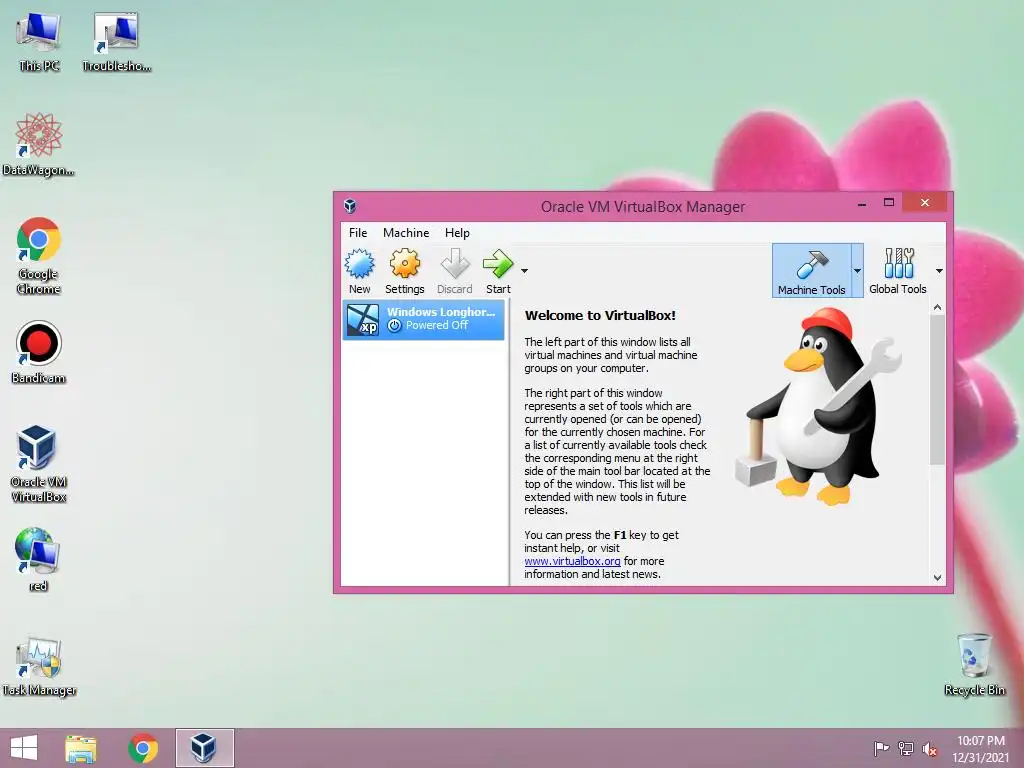Open the taskbar clock showing 10:07 PM

coord(980,748)
